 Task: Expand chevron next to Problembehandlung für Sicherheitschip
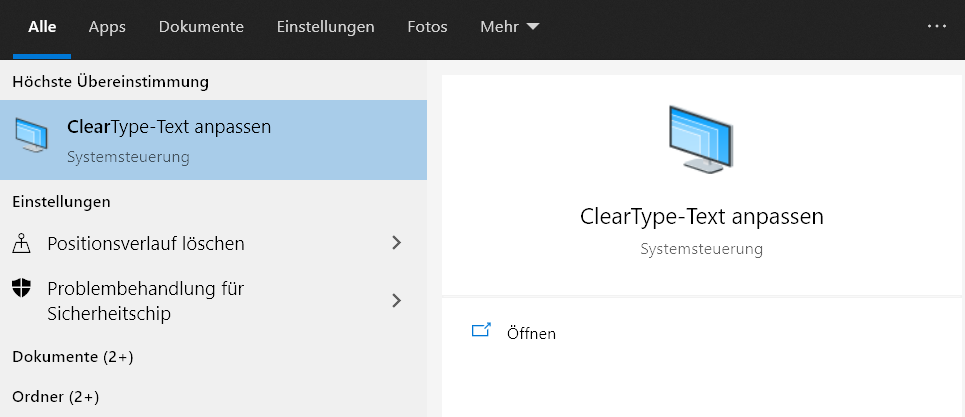point(397,300)
